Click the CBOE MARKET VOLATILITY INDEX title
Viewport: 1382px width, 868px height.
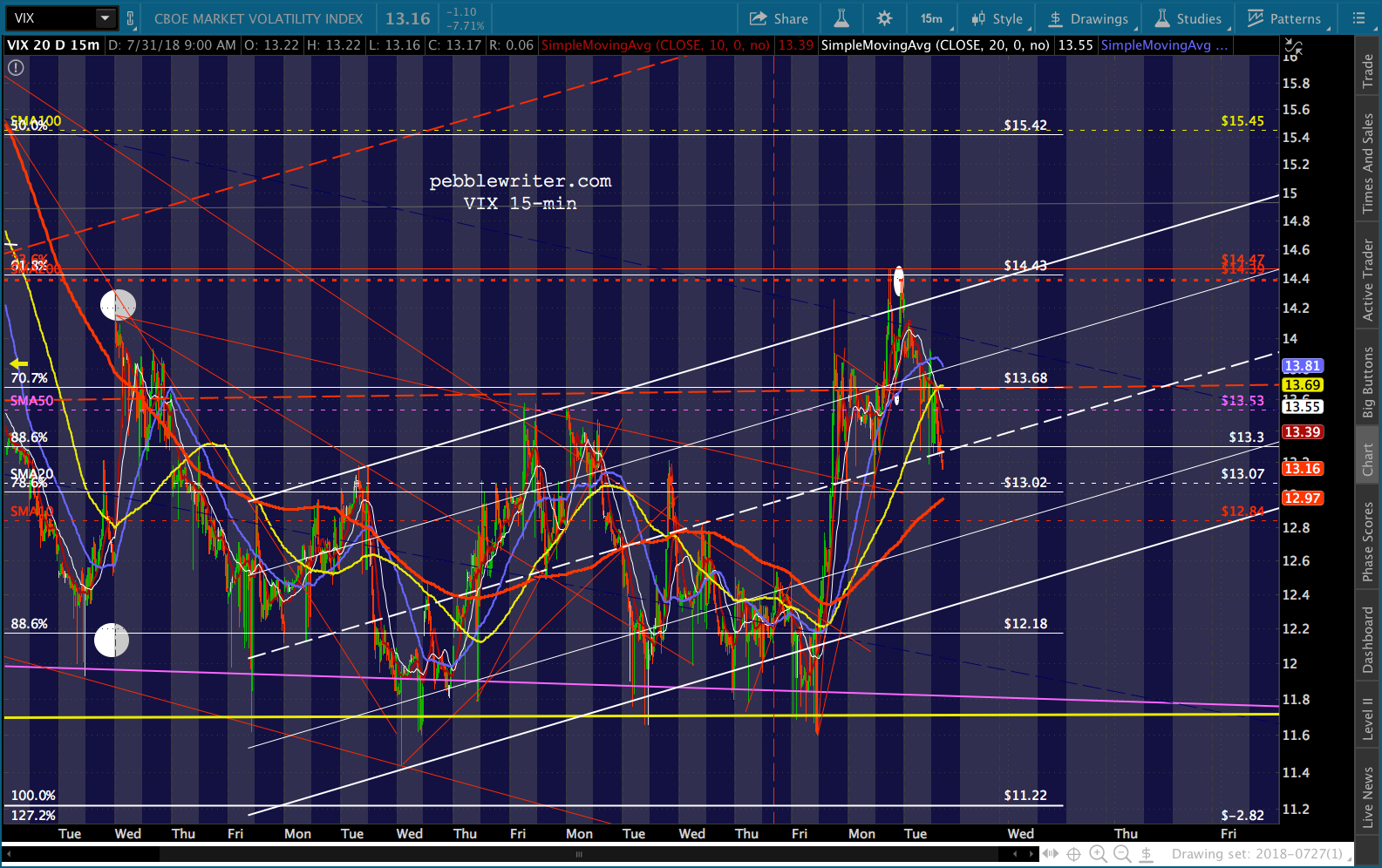258,18
